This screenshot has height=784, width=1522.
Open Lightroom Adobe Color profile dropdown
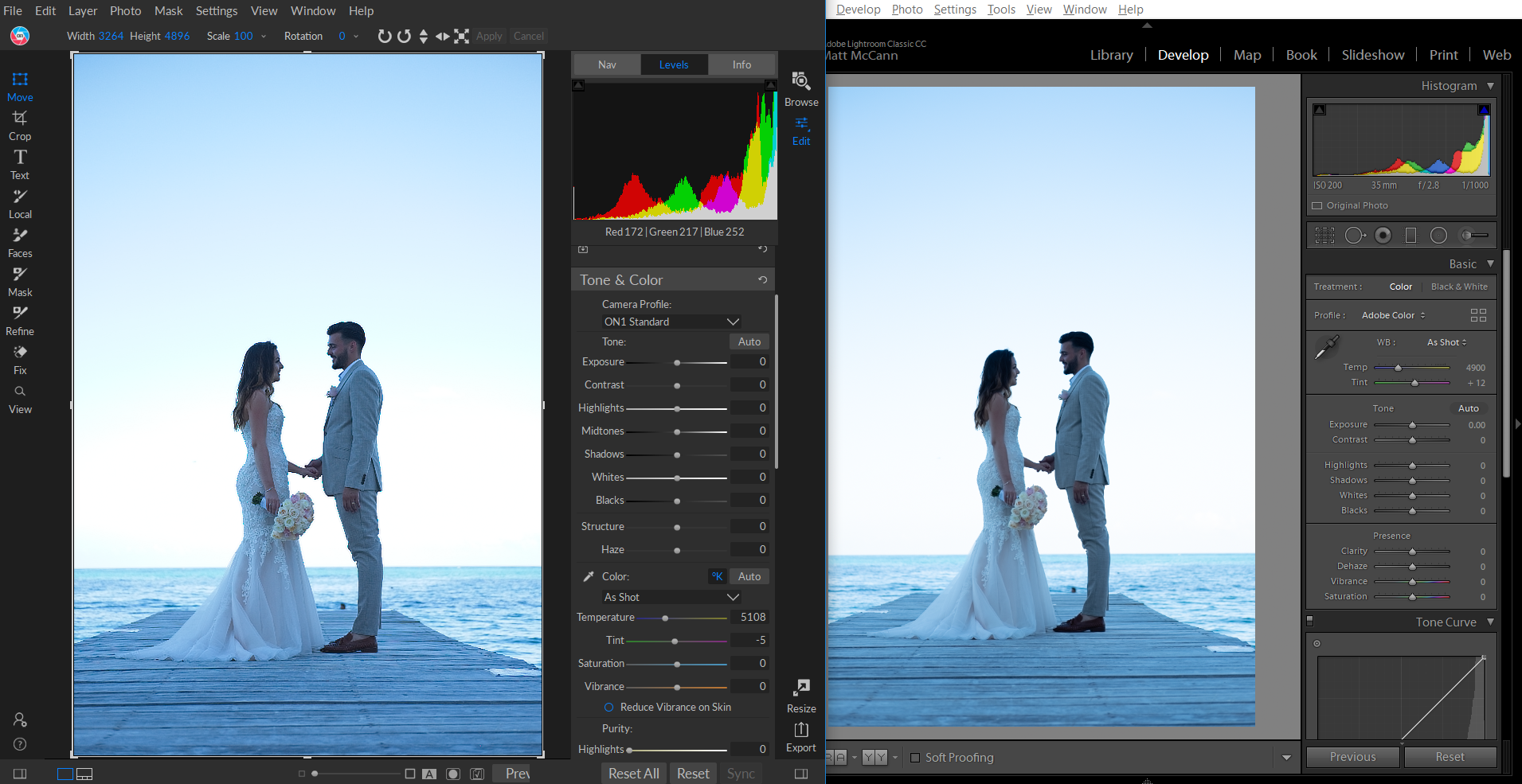(x=1393, y=315)
